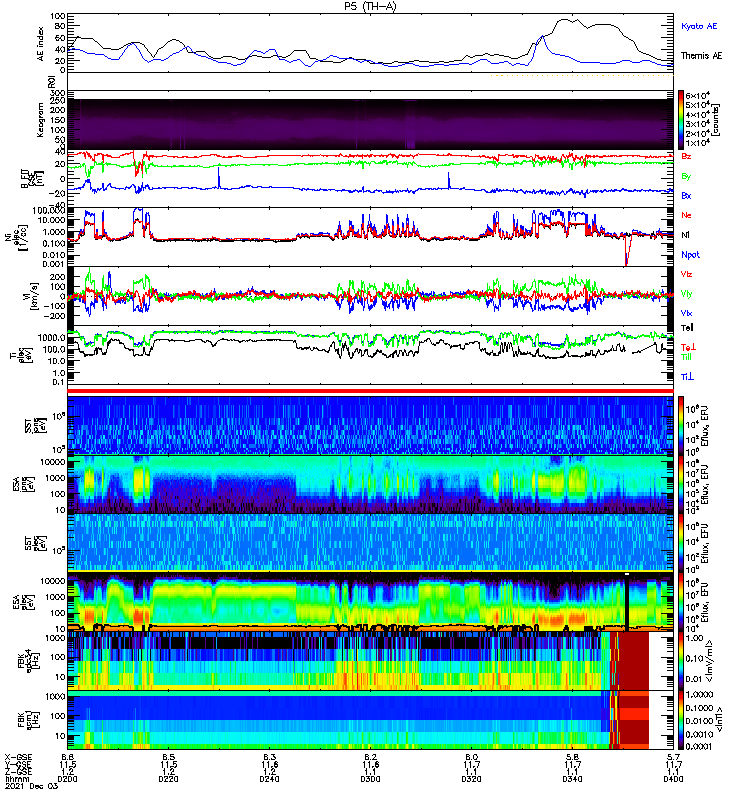Image resolution: width=750 pixels, height=800 pixels.
Task: Select the black "Ni" density legend label
Action: [x=685, y=235]
